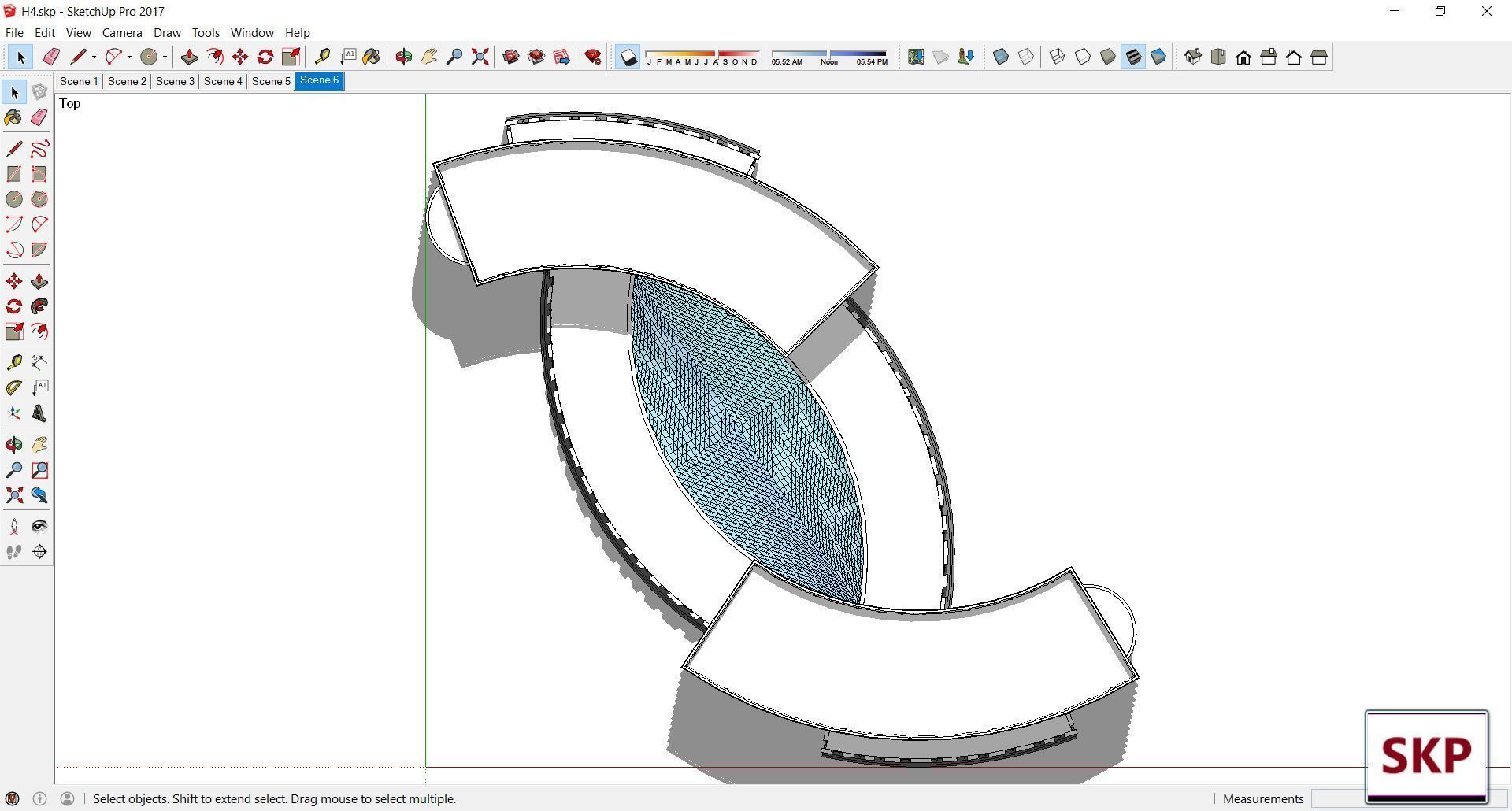The height and width of the screenshot is (811, 1512).
Task: Switch to the Scene 1 tab
Action: [x=79, y=81]
